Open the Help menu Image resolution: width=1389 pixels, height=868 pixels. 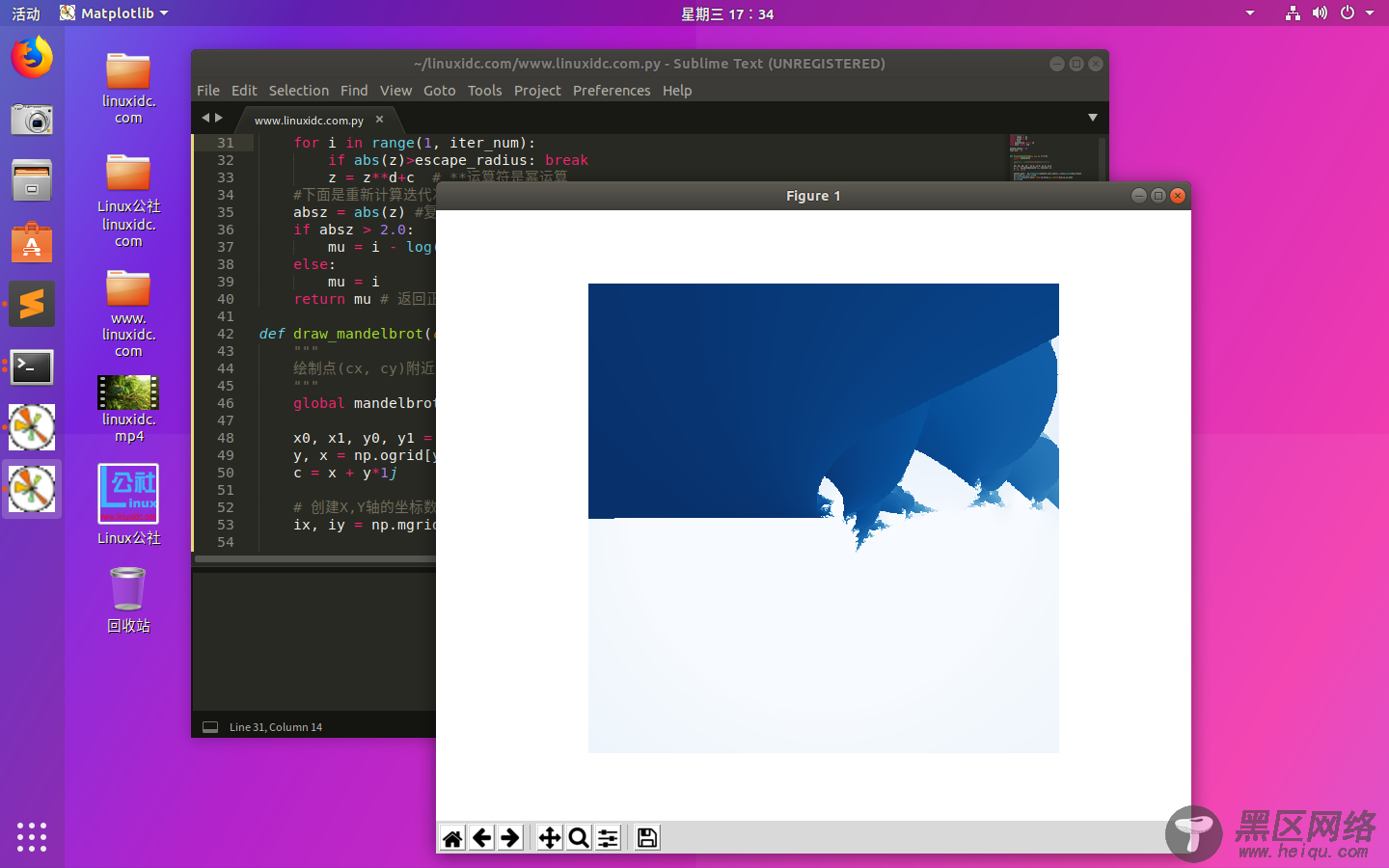677,91
